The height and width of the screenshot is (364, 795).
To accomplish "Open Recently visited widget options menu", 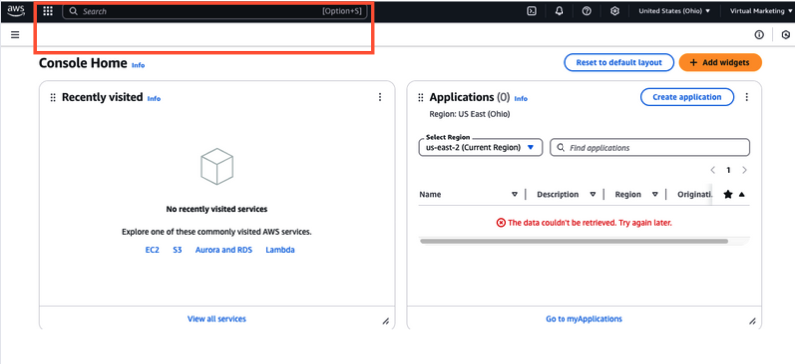I will (x=380, y=97).
